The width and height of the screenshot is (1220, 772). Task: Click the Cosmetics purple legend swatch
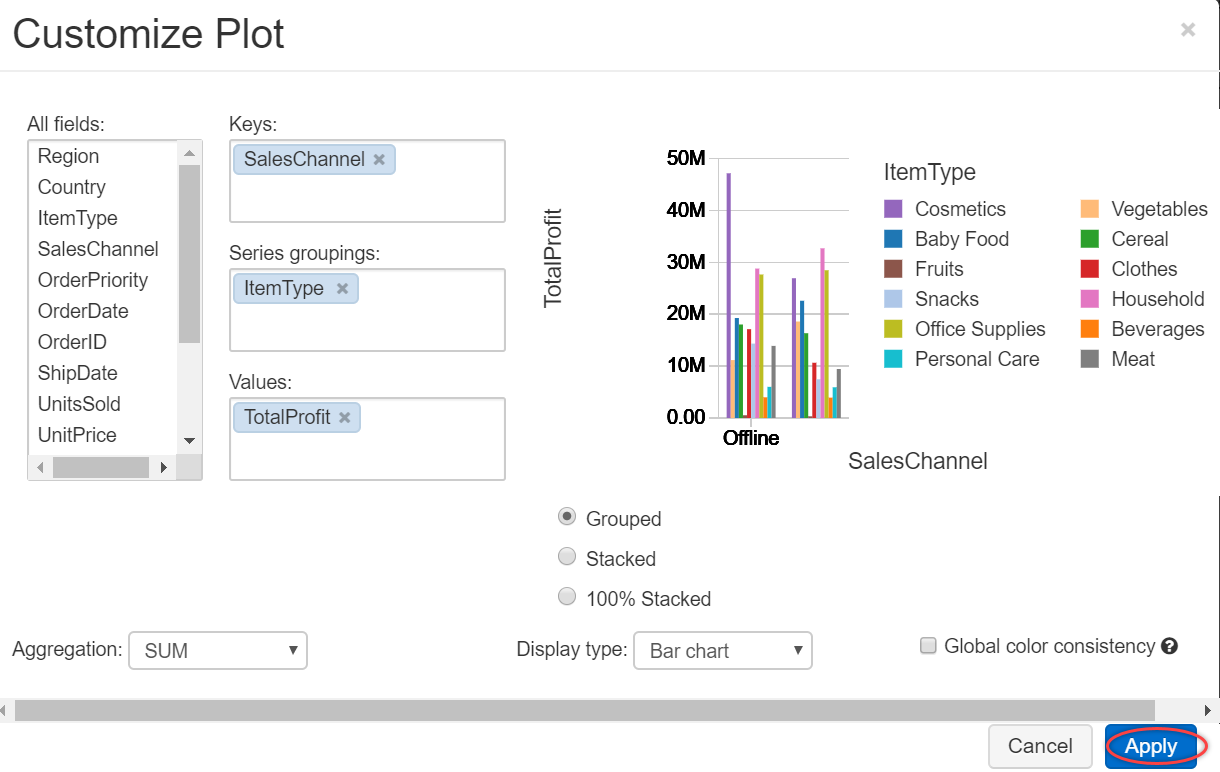893,209
